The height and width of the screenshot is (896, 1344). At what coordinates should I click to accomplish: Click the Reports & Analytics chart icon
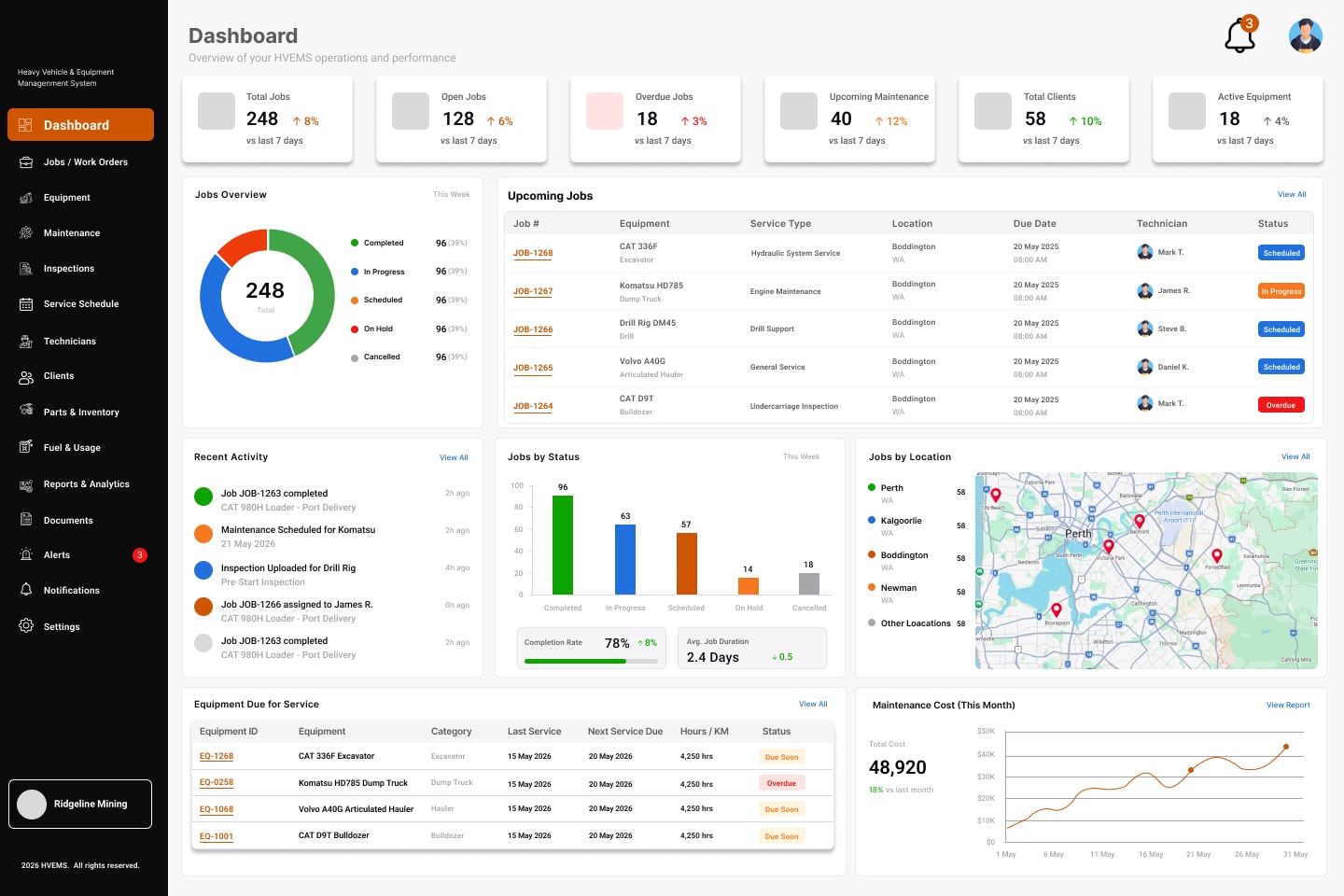tap(26, 484)
